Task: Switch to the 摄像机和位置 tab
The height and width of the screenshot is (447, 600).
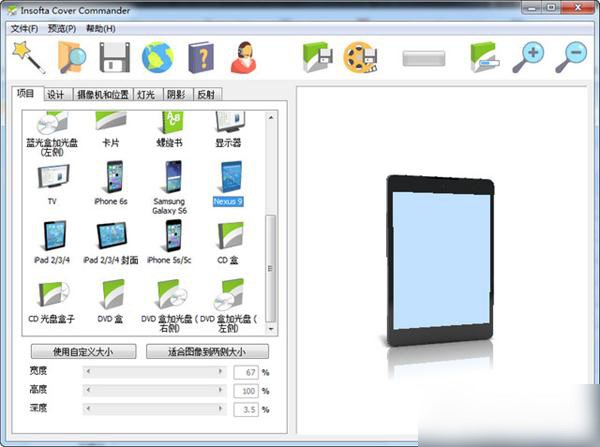Action: (x=103, y=95)
